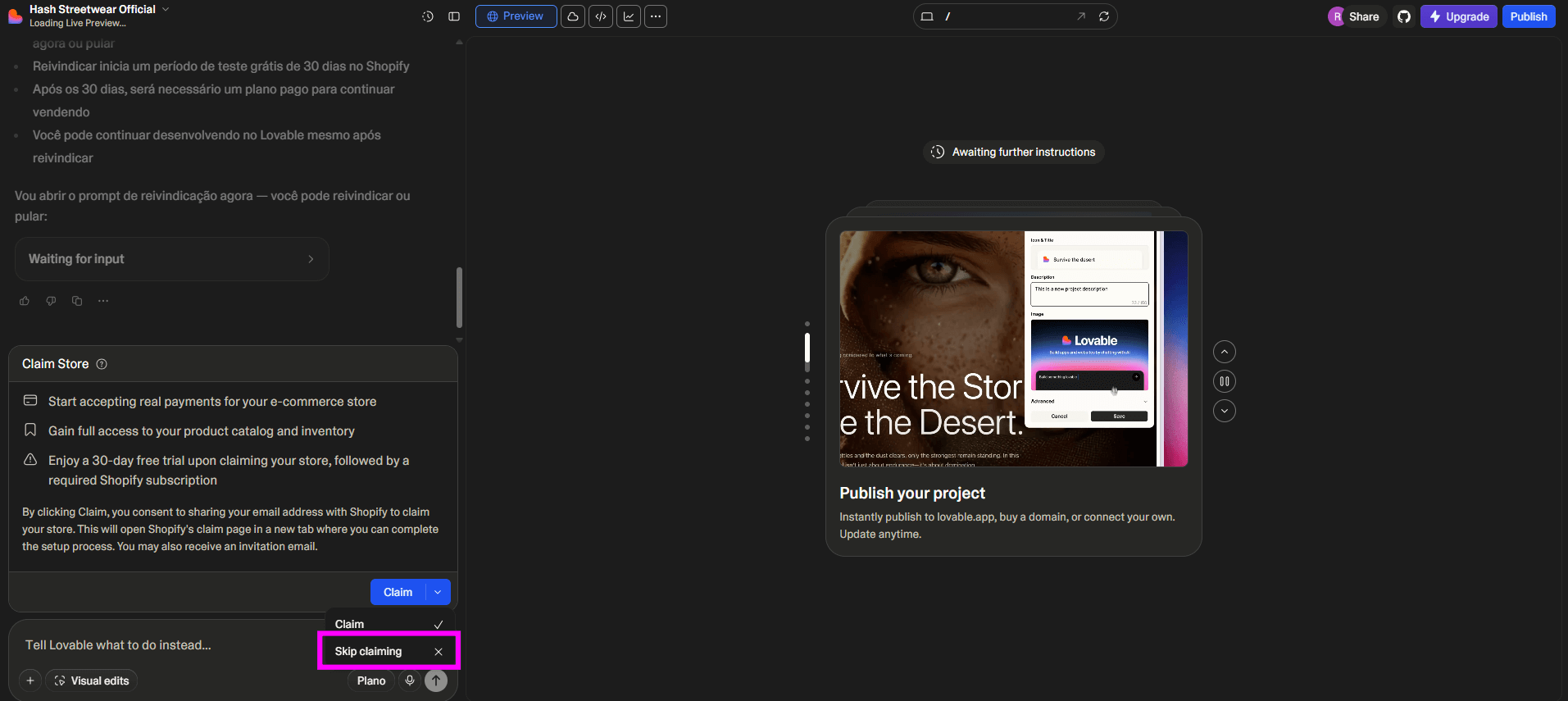Expand the Waiting for input row
Screen dimensions: 1568x701
point(172,259)
